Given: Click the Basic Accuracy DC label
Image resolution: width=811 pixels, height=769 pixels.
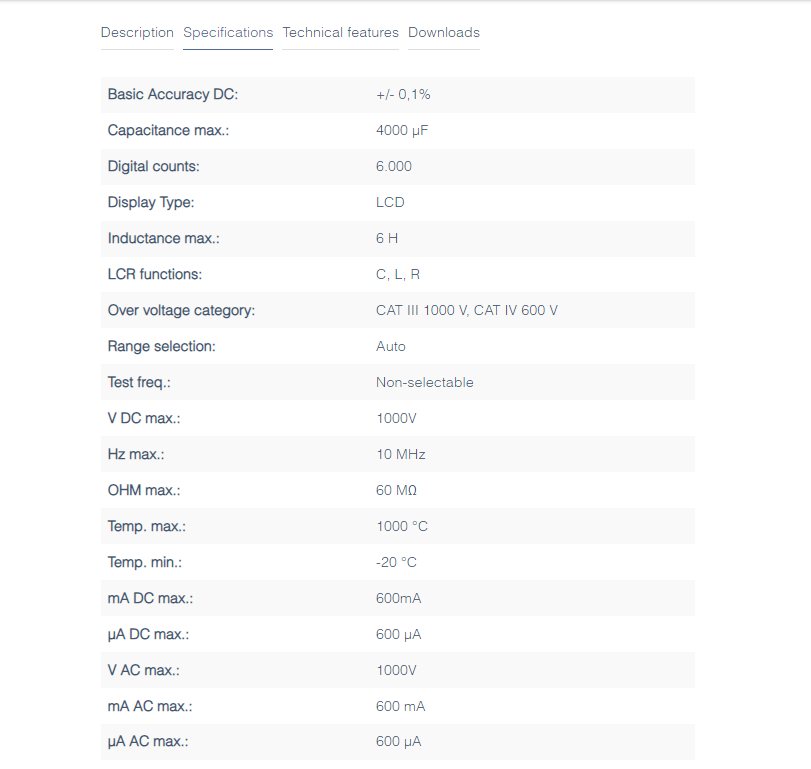Looking at the screenshot, I should point(173,95).
